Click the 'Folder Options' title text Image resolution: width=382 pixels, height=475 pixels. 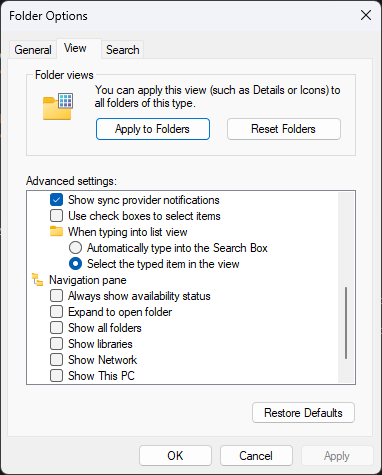coord(48,16)
